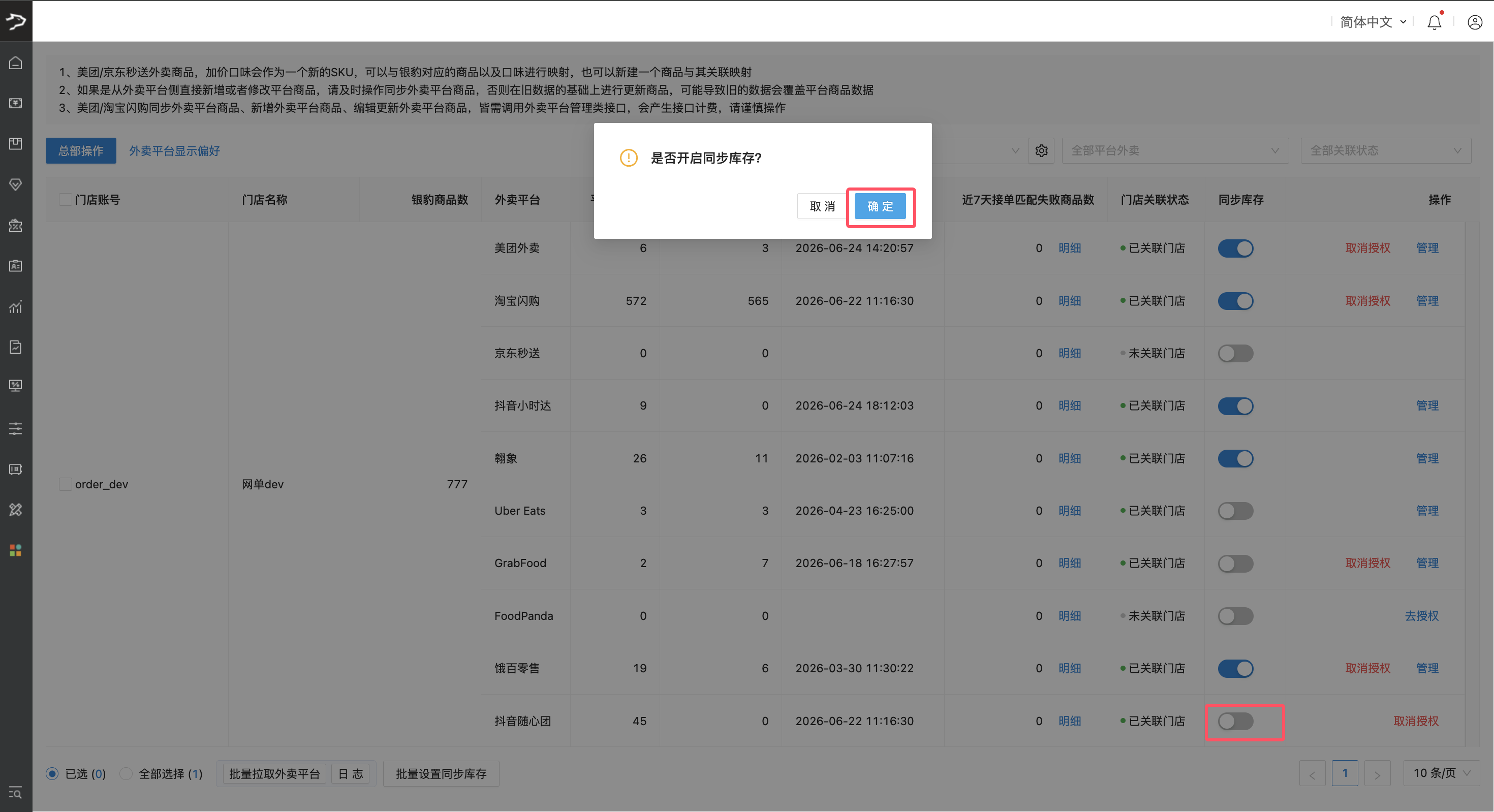
Task: Open the percent monitor sidebar icon
Action: point(16,386)
